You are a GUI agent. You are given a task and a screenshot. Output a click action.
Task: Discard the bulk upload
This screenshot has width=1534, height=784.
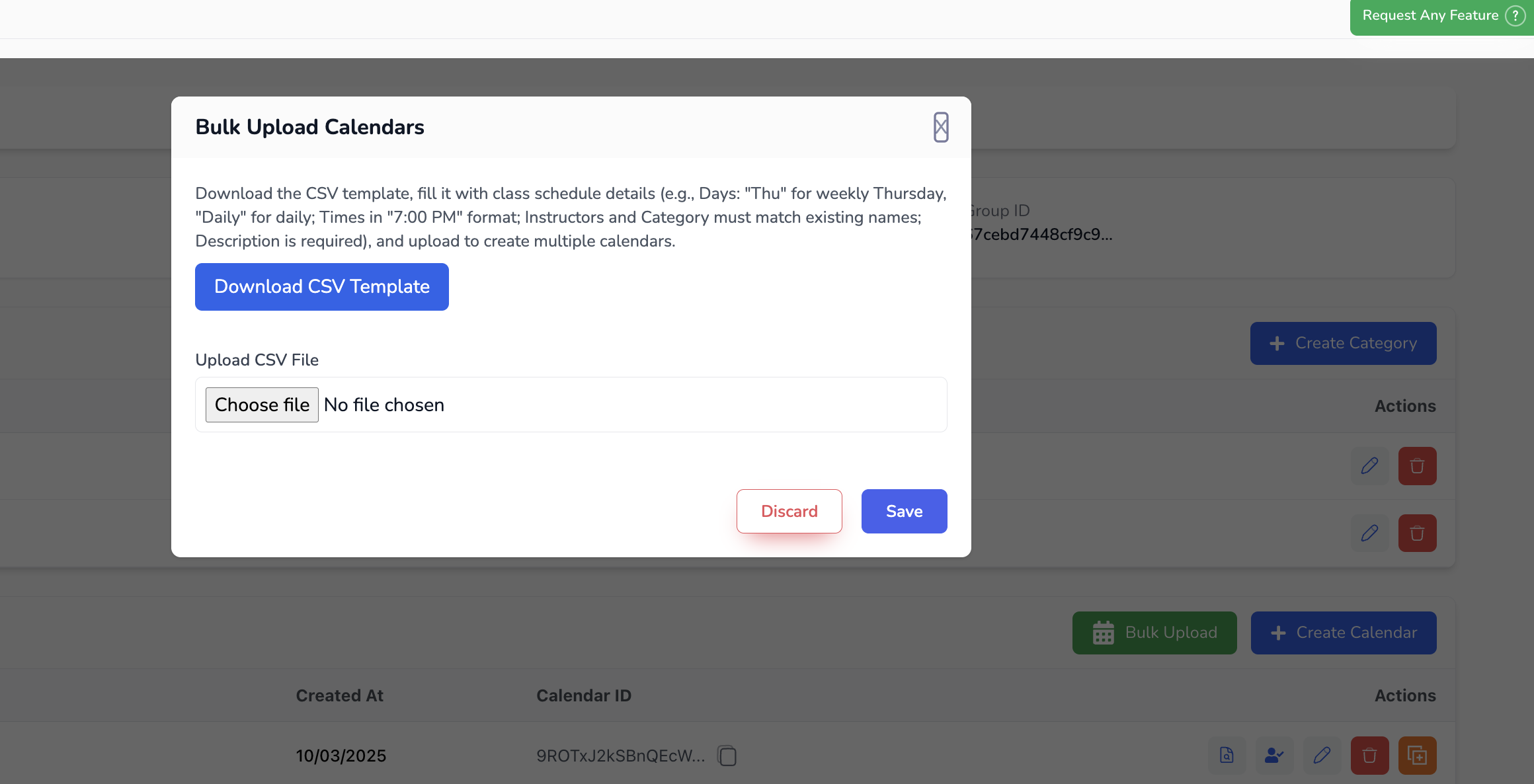pos(789,511)
